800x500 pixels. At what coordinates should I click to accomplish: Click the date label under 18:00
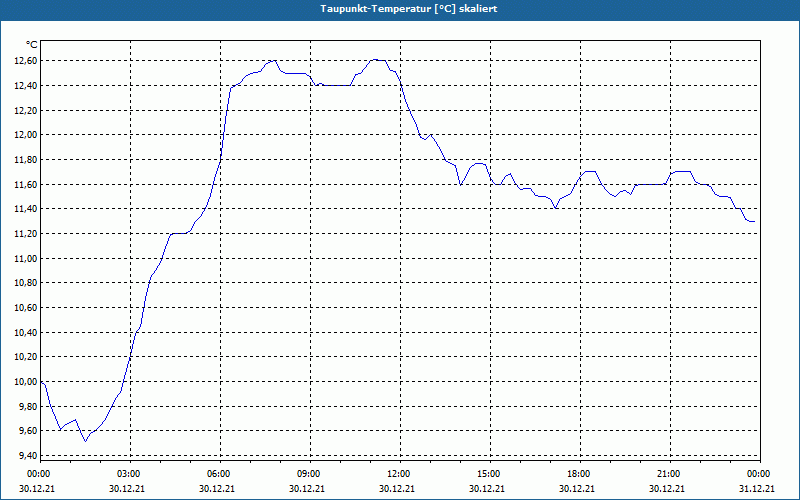click(x=577, y=488)
